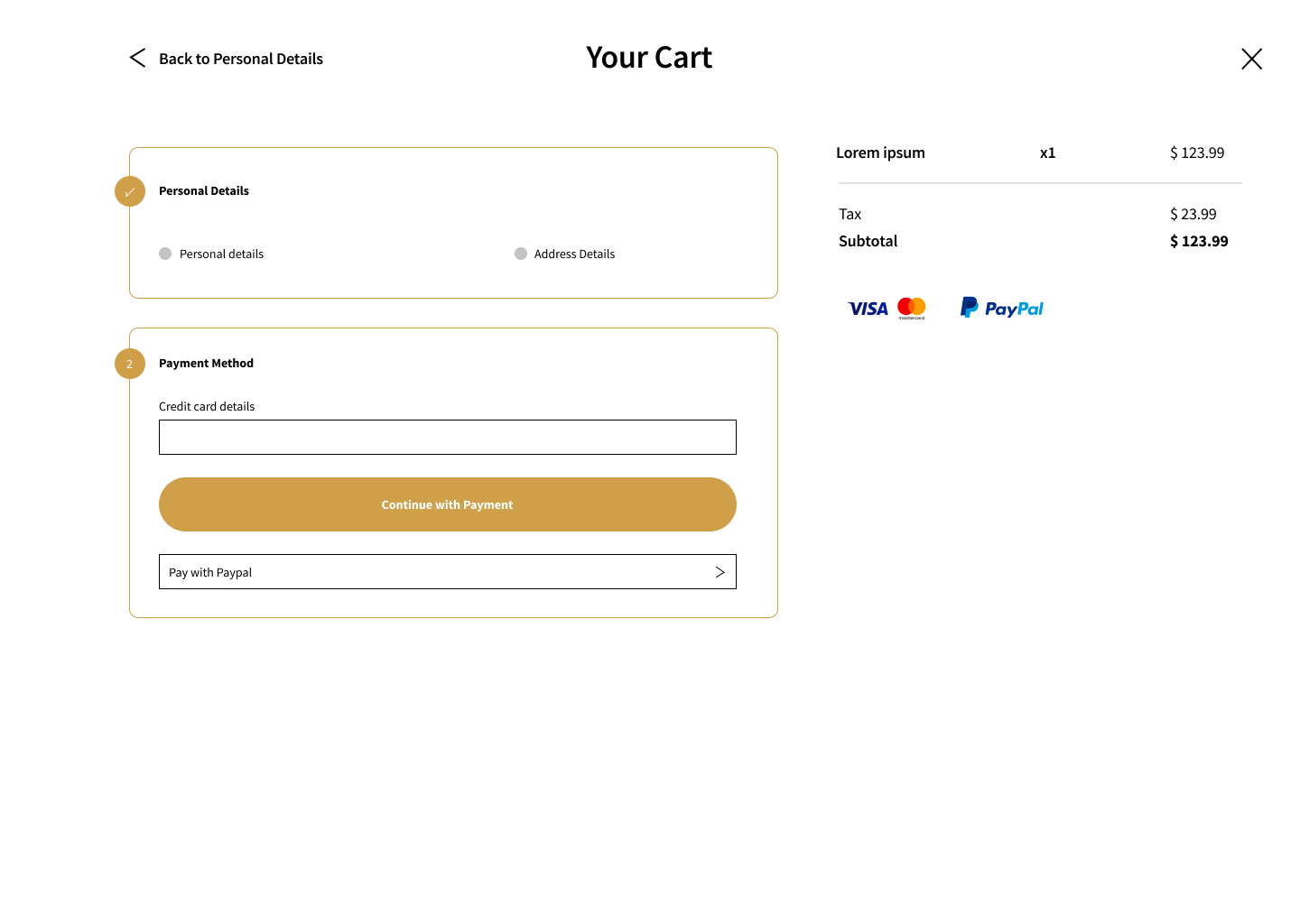The width and height of the screenshot is (1300, 924).
Task: Click the completed step checkmark circle
Action: click(x=130, y=191)
